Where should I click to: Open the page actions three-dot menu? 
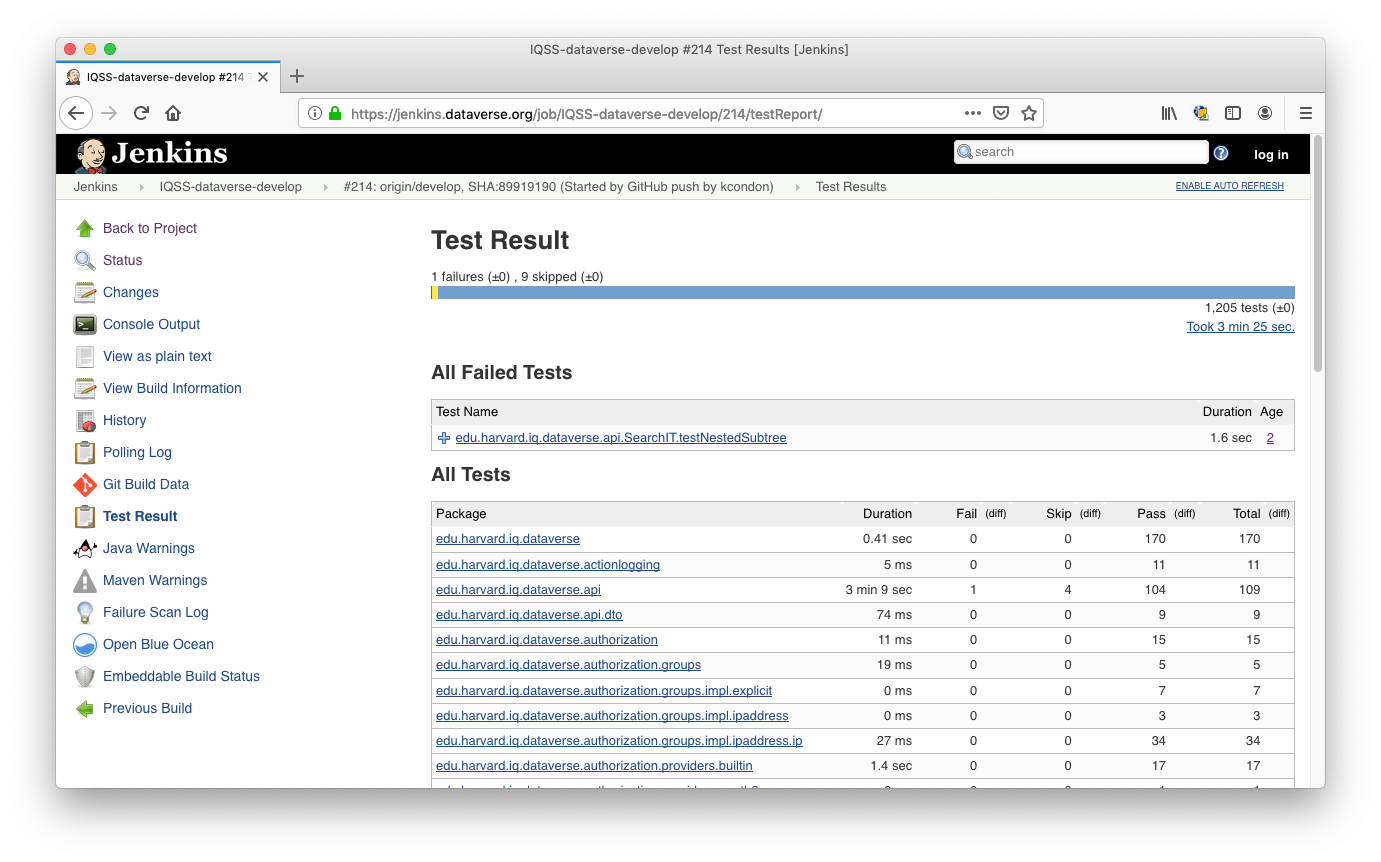(x=972, y=113)
